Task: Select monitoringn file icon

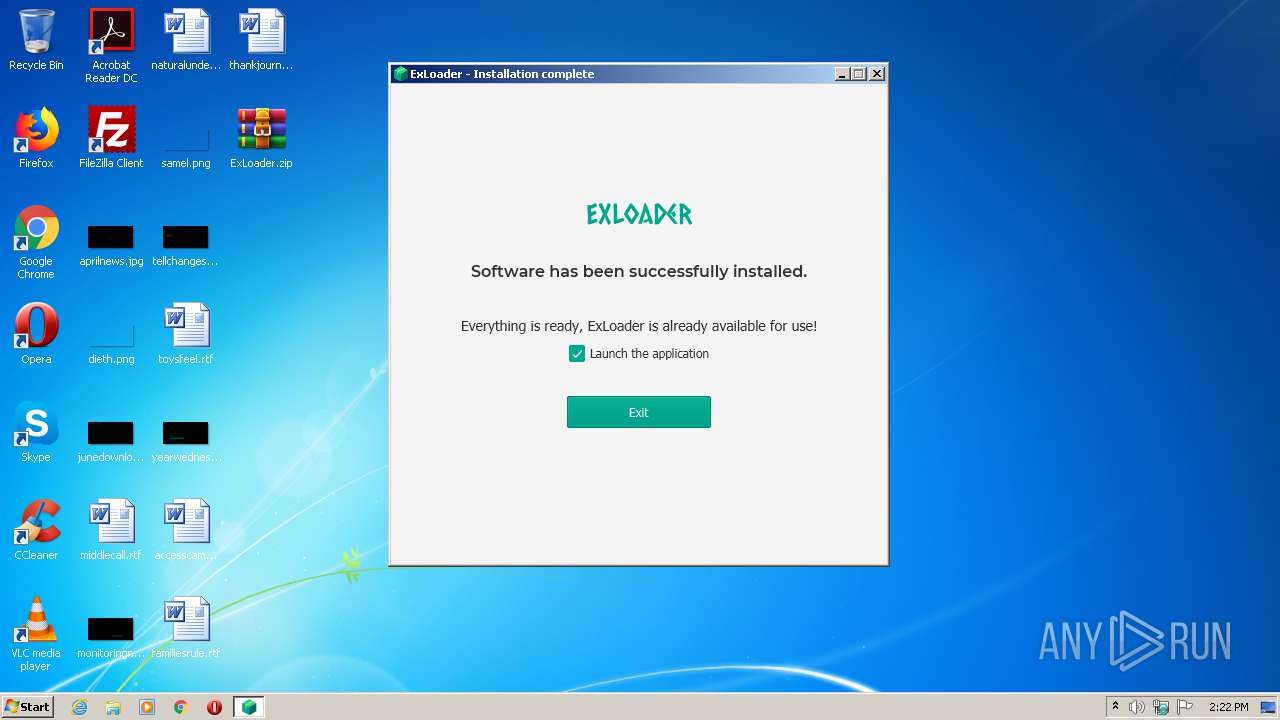Action: [111, 638]
